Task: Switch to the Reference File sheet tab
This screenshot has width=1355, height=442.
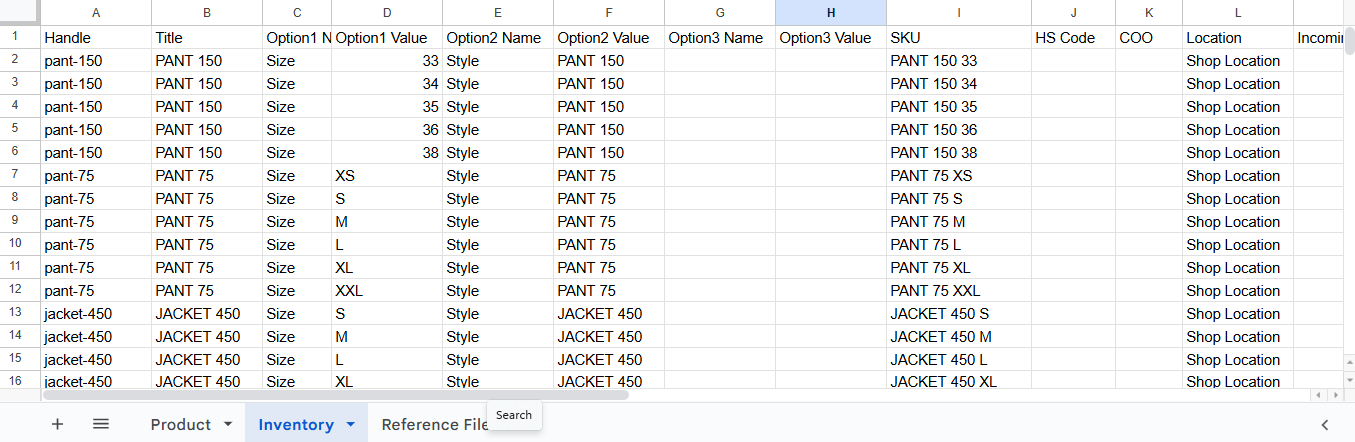Action: point(432,424)
